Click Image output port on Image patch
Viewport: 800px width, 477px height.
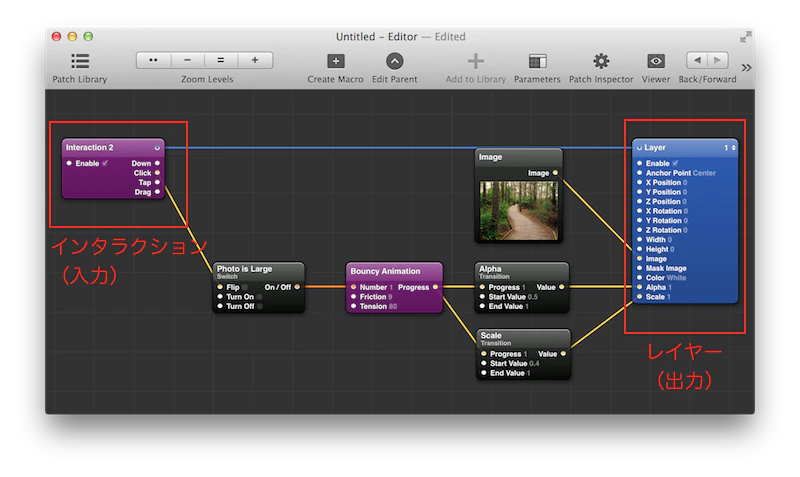(x=555, y=173)
